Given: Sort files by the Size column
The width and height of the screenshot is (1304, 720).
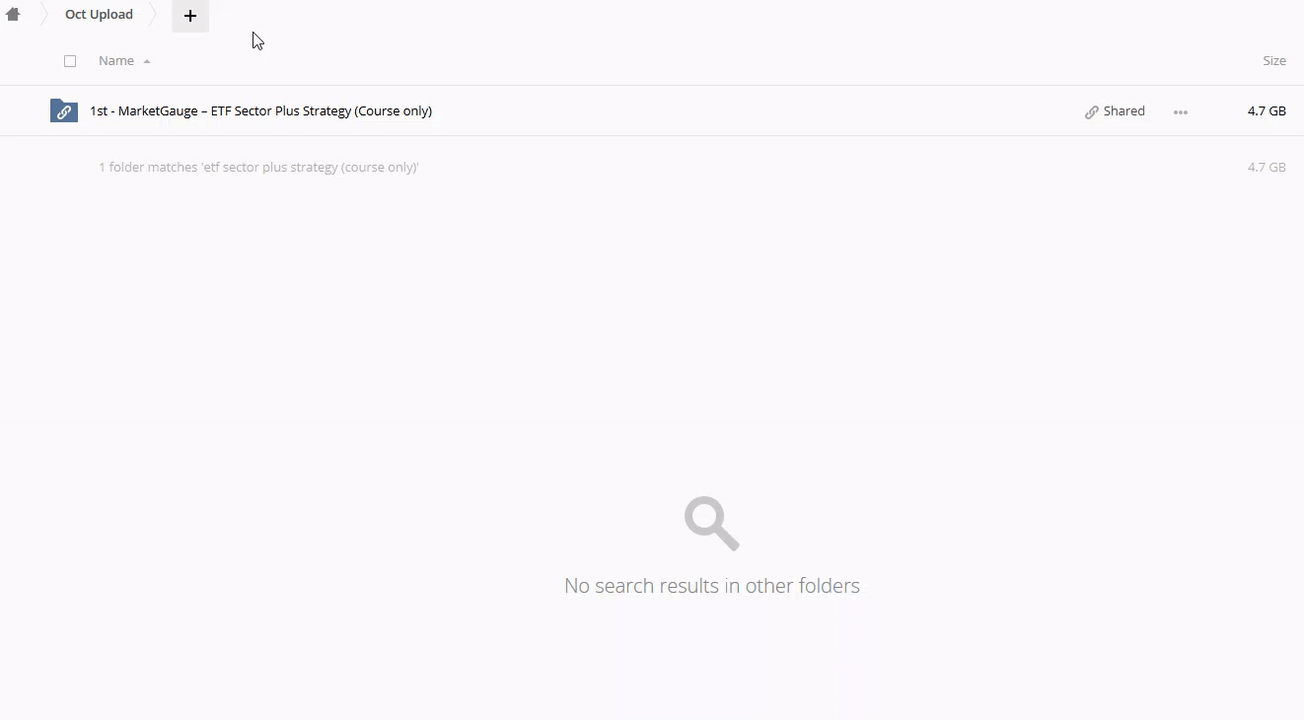Looking at the screenshot, I should pyautogui.click(x=1273, y=61).
